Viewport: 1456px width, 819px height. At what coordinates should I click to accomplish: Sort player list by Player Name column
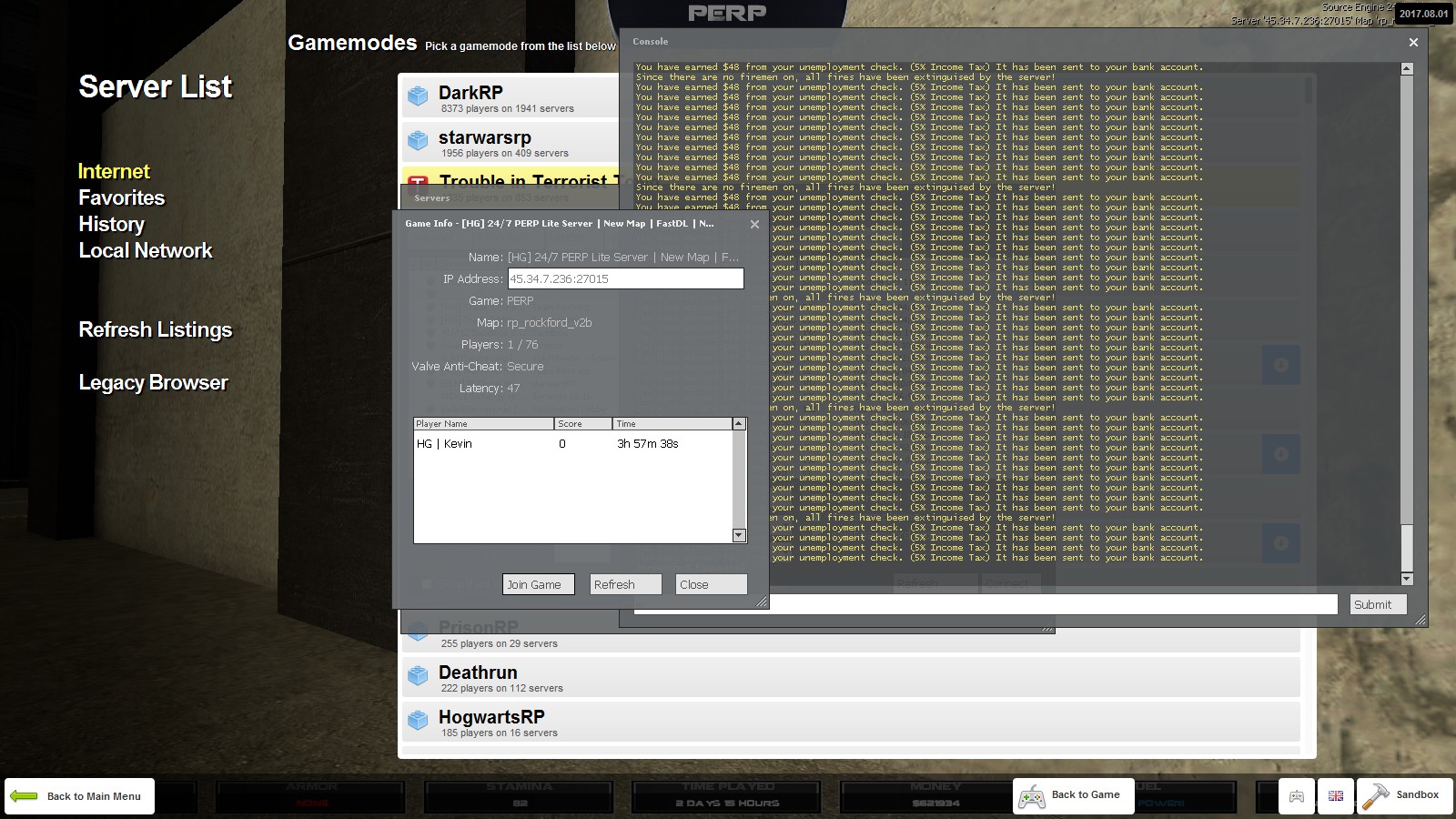pos(483,424)
